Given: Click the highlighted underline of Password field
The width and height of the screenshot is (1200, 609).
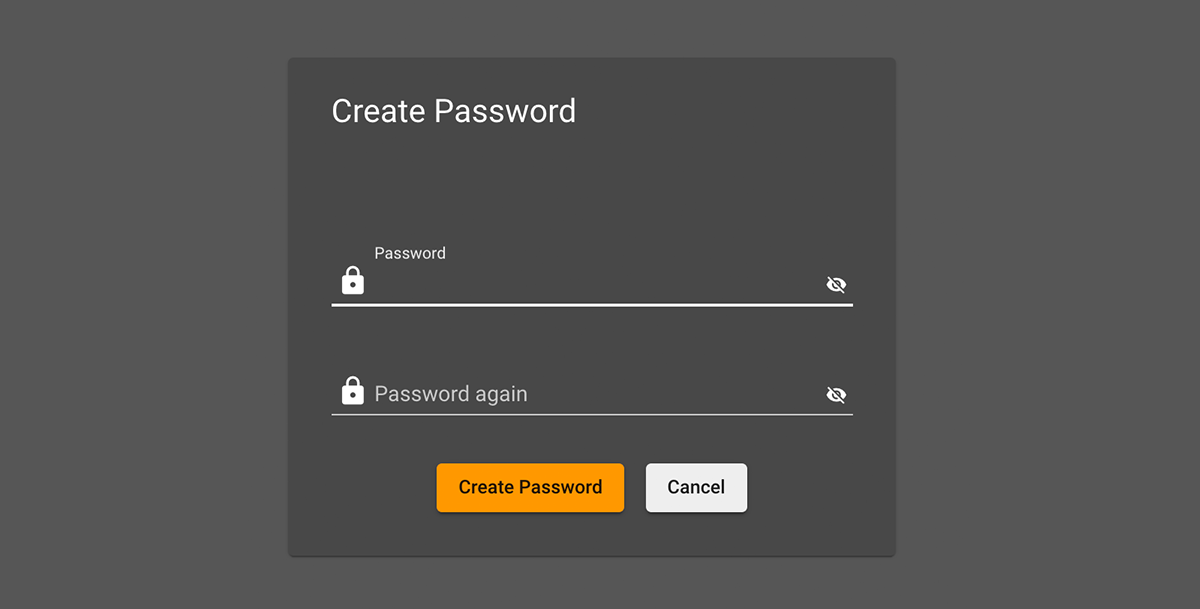Looking at the screenshot, I should [592, 304].
